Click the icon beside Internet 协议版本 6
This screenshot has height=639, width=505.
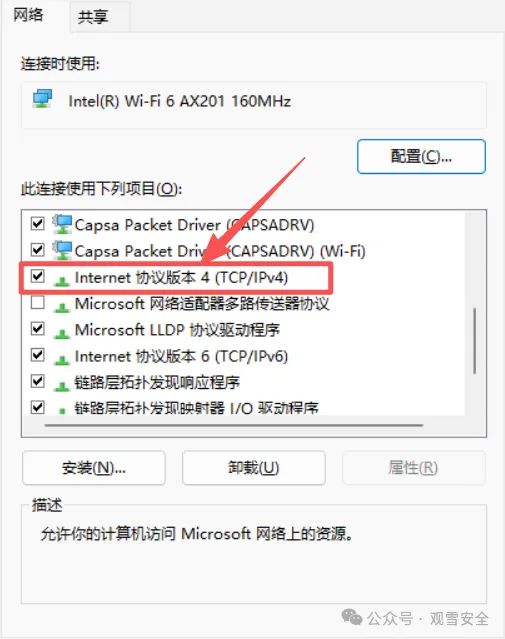click(62, 359)
